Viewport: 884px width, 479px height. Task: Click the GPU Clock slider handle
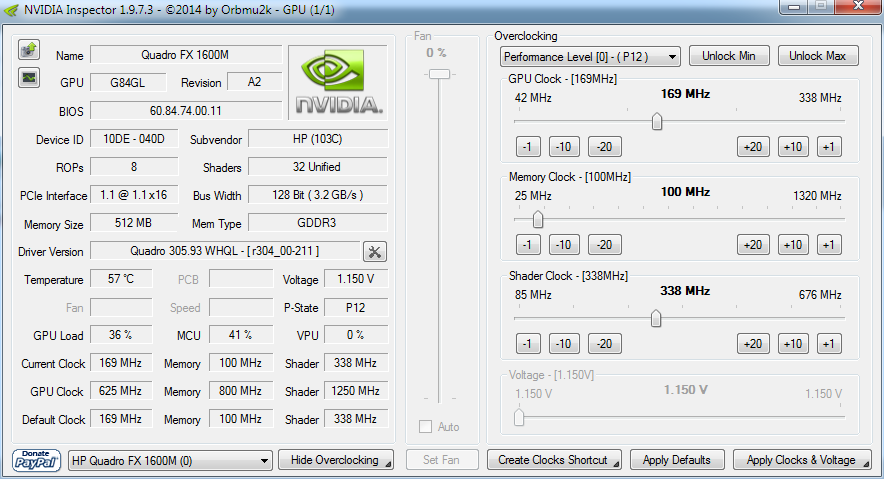pyautogui.click(x=657, y=121)
